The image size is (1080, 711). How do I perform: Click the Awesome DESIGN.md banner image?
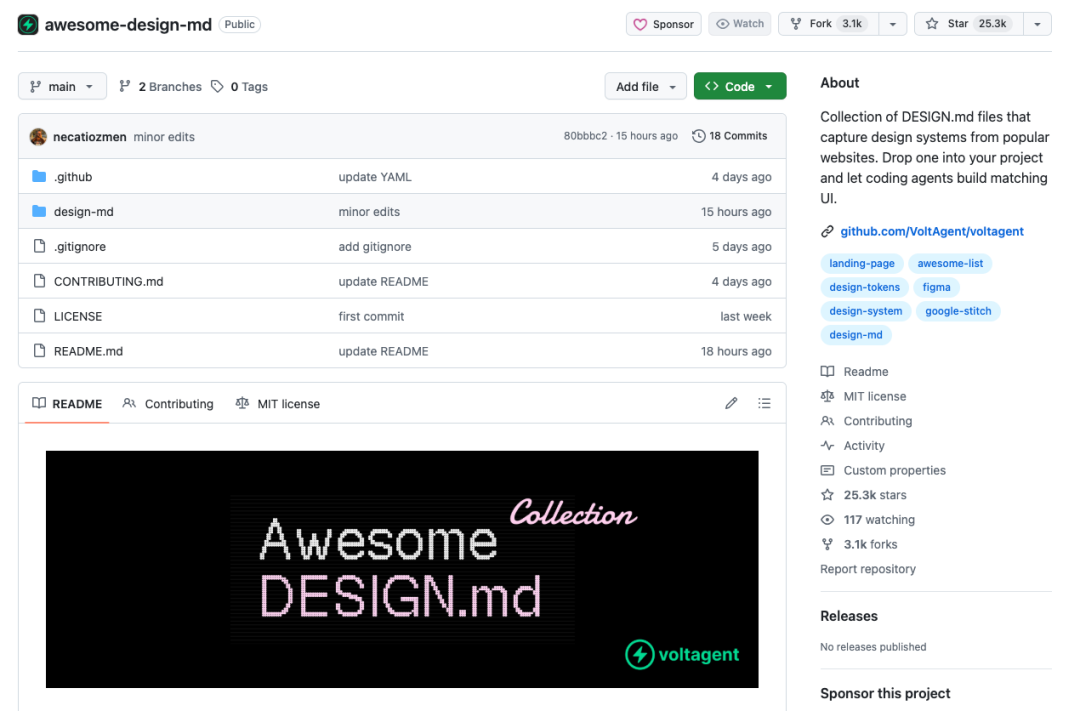coord(402,569)
